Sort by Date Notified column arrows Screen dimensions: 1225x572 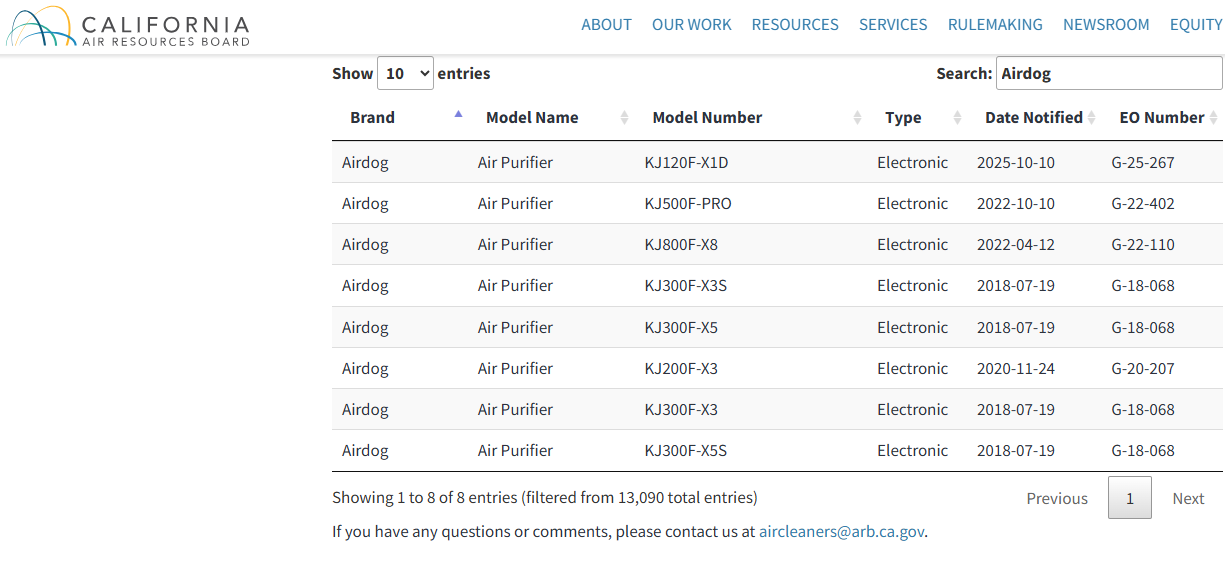1091,118
